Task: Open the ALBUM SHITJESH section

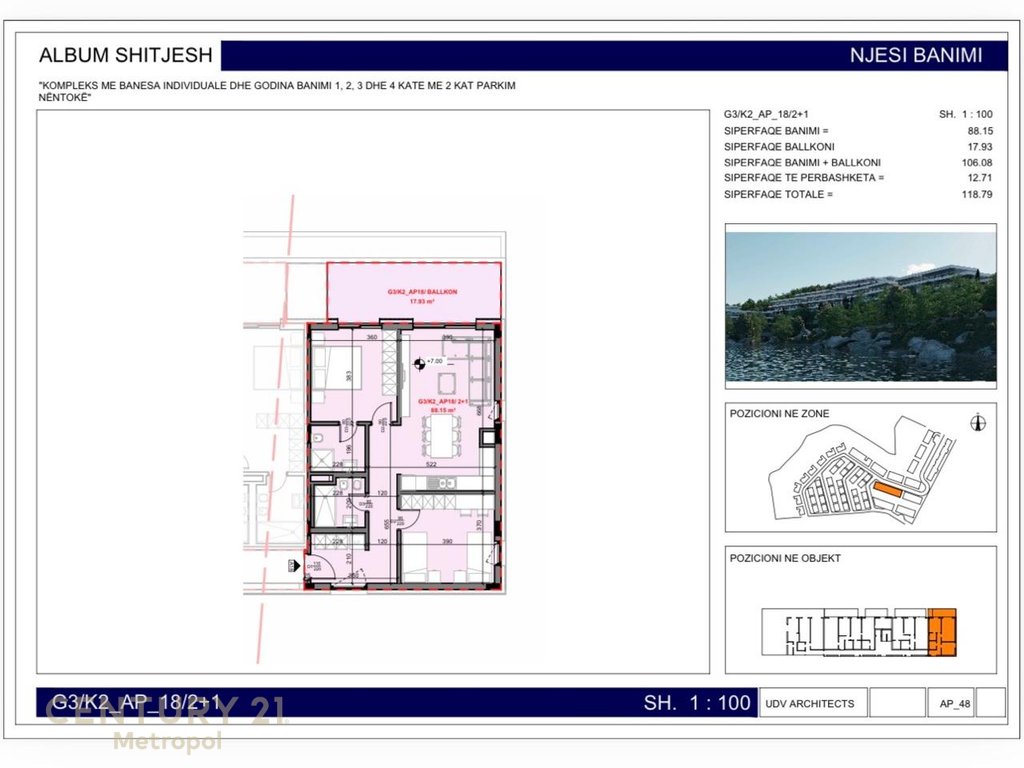Action: (125, 55)
